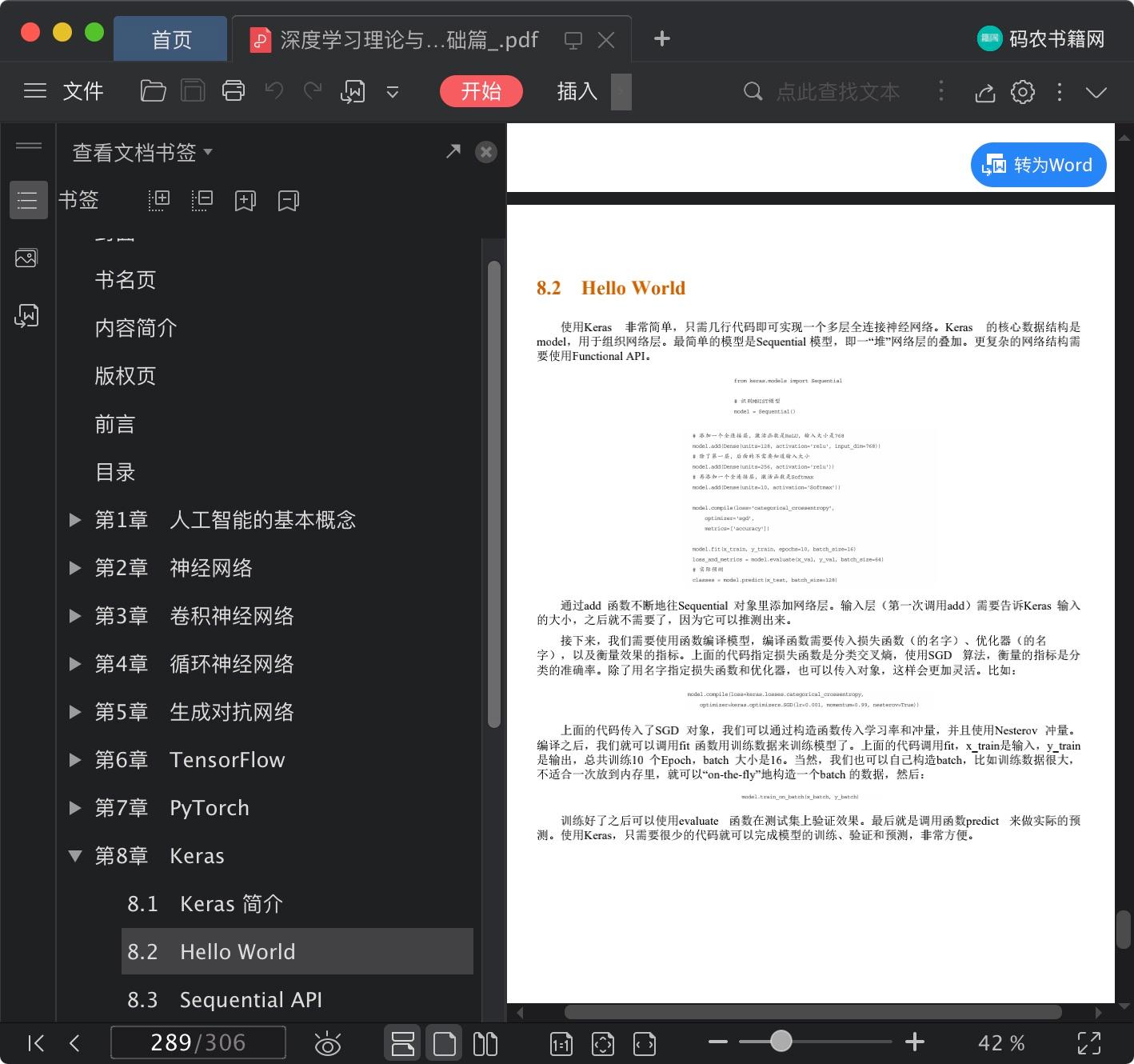
Task: Click the 文件 menu
Action: [83, 91]
